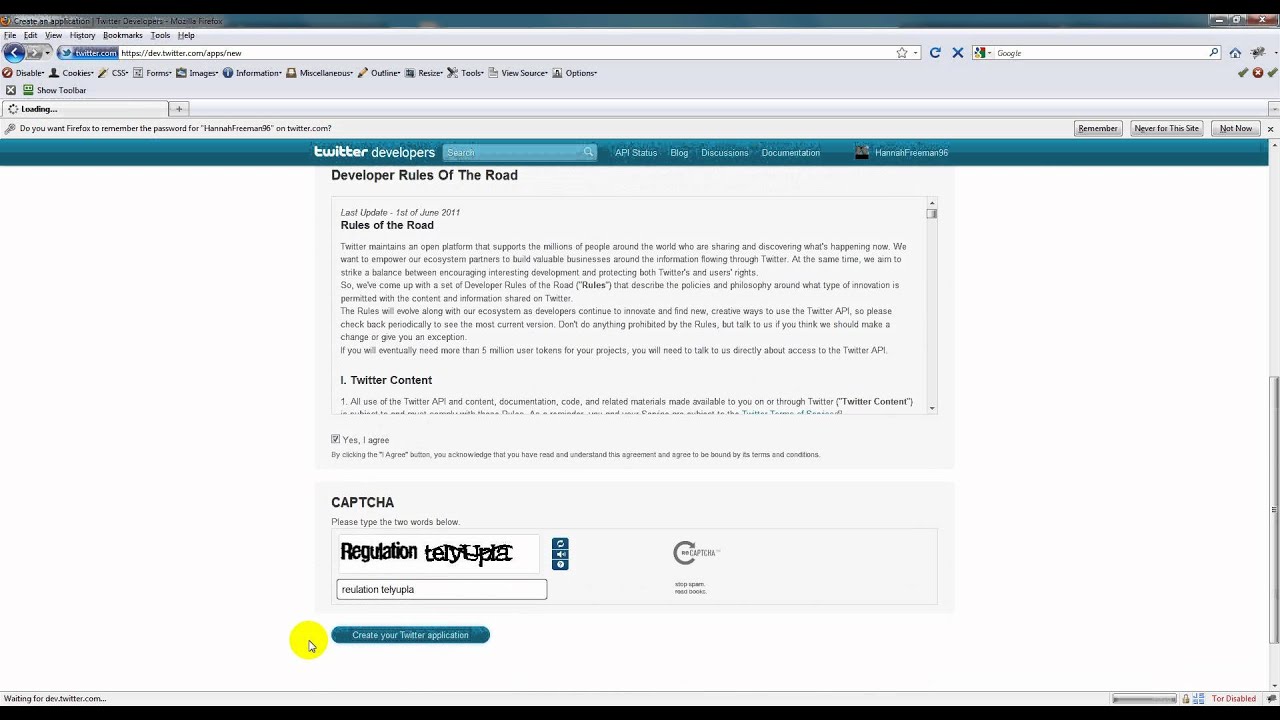Open a new tab with the plus button

point(179,109)
